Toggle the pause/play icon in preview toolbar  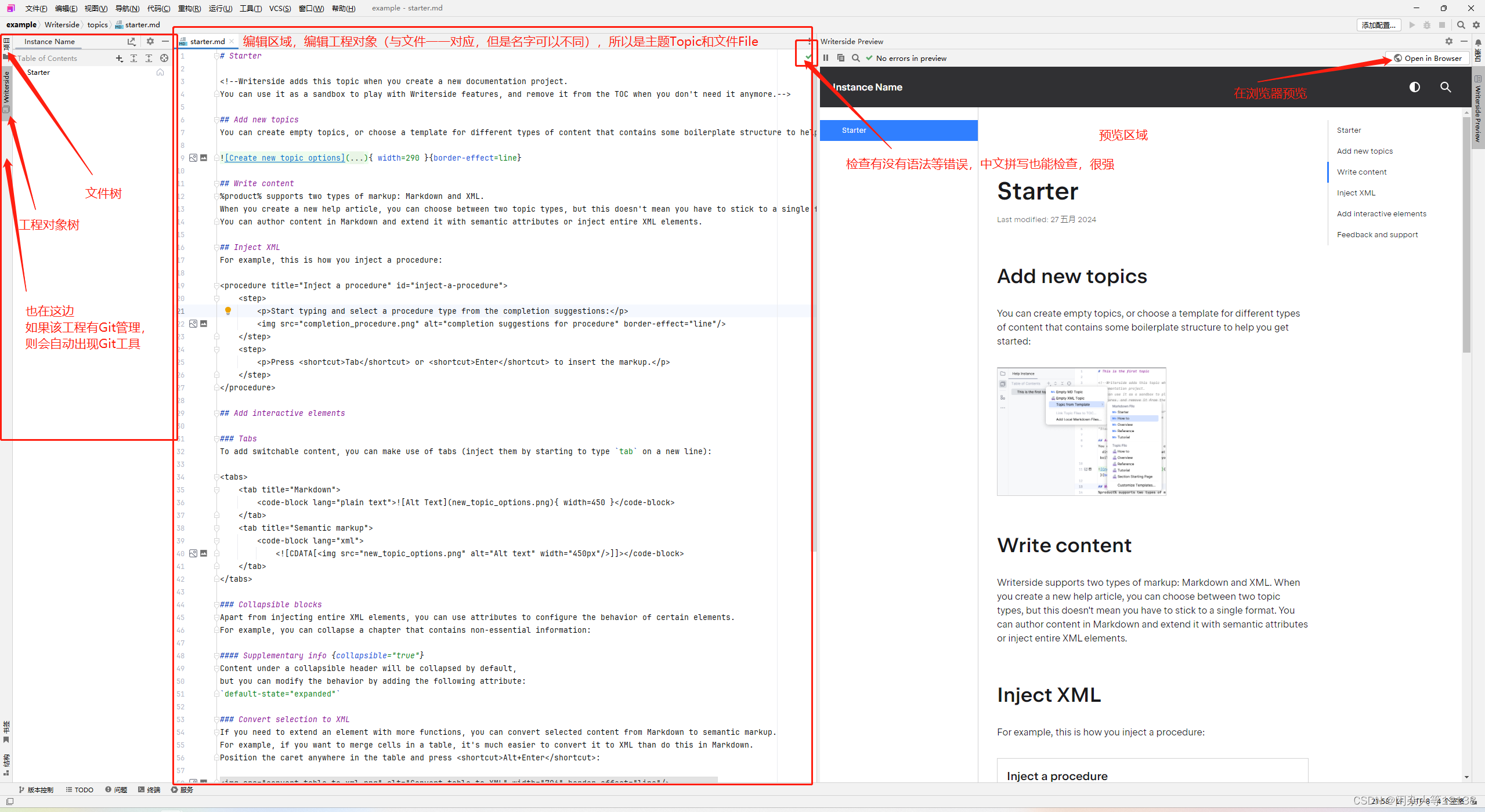(825, 57)
